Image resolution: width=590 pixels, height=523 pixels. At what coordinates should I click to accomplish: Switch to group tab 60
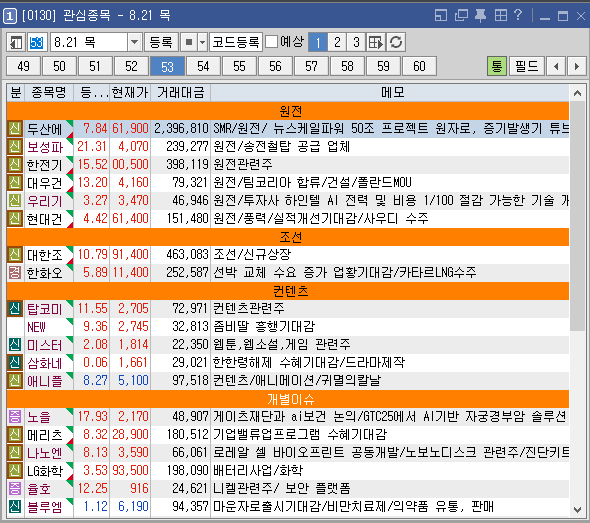(419, 66)
